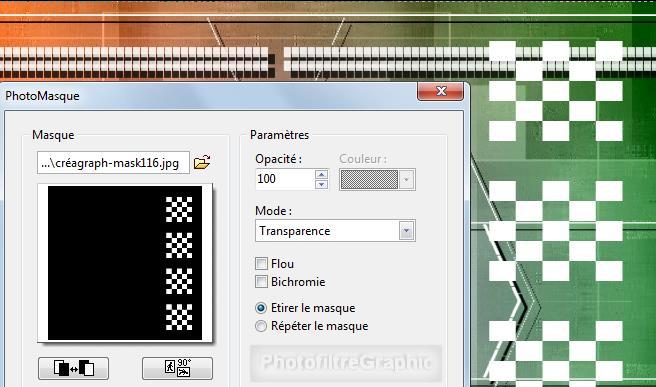Increase Opacité with the up arrow
This screenshot has width=656, height=387.
point(321,174)
